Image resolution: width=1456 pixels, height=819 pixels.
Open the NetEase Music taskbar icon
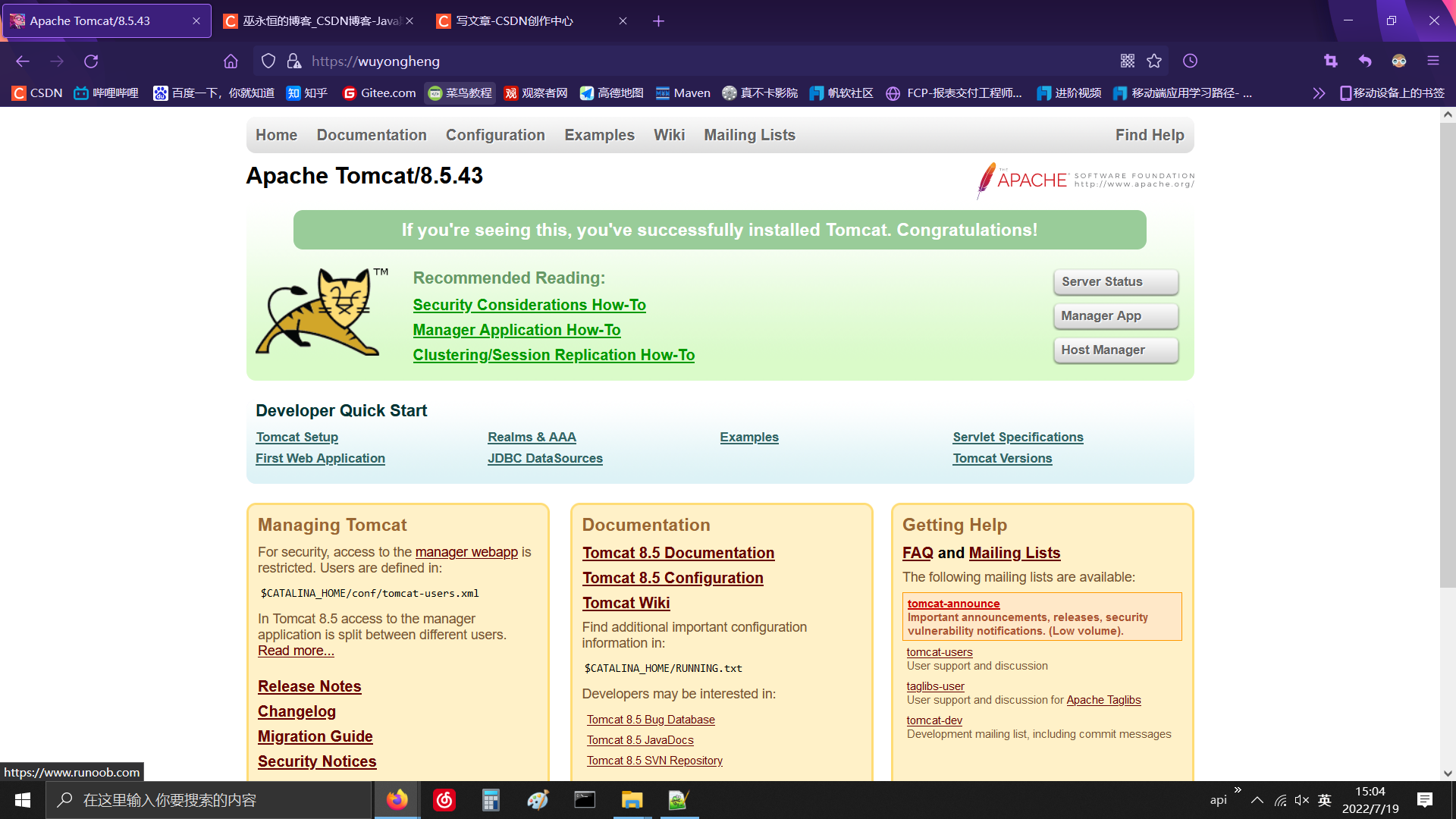pos(444,800)
